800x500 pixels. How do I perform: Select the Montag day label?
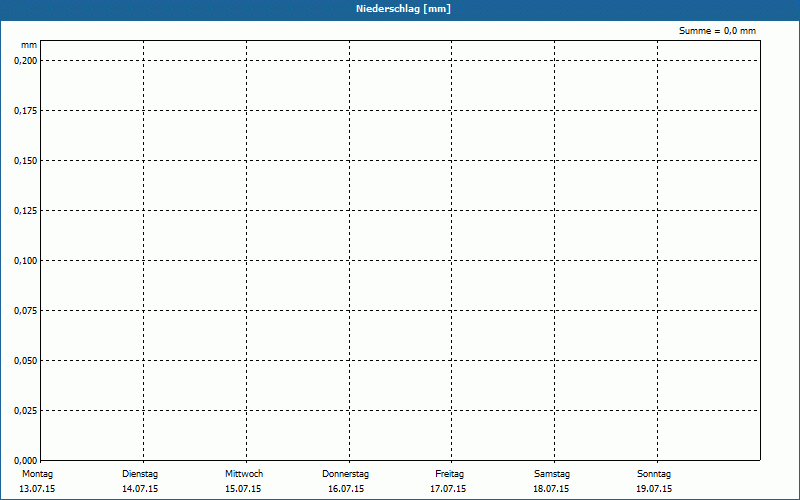pyautogui.click(x=37, y=474)
